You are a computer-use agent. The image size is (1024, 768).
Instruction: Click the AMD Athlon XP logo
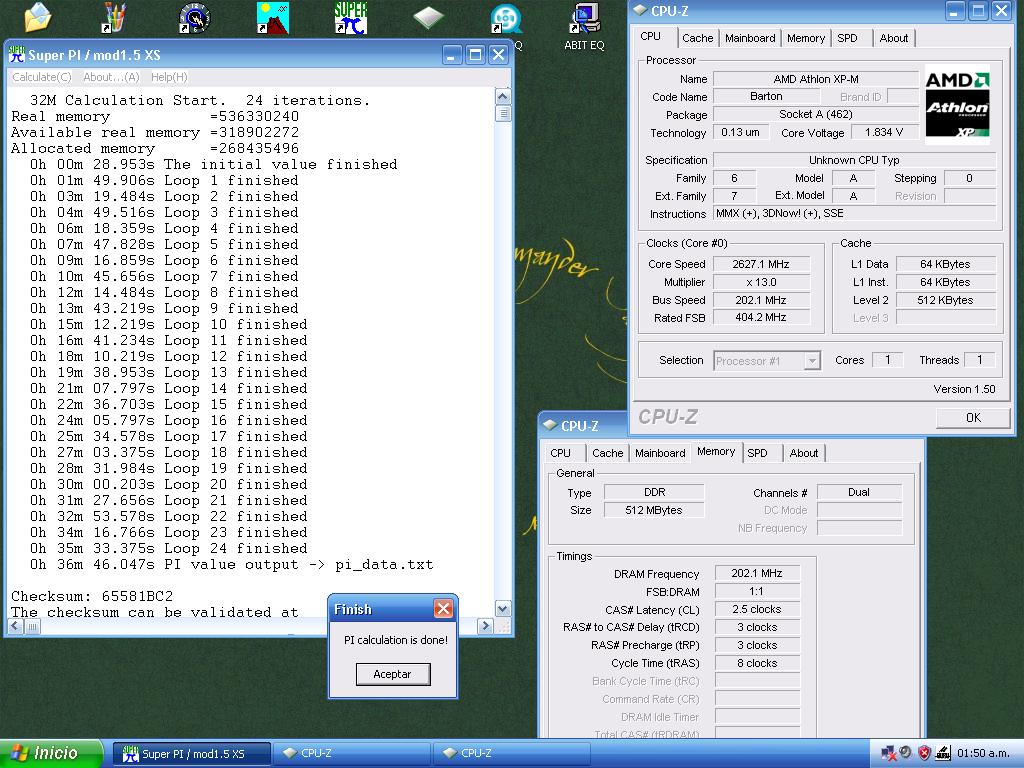(957, 104)
